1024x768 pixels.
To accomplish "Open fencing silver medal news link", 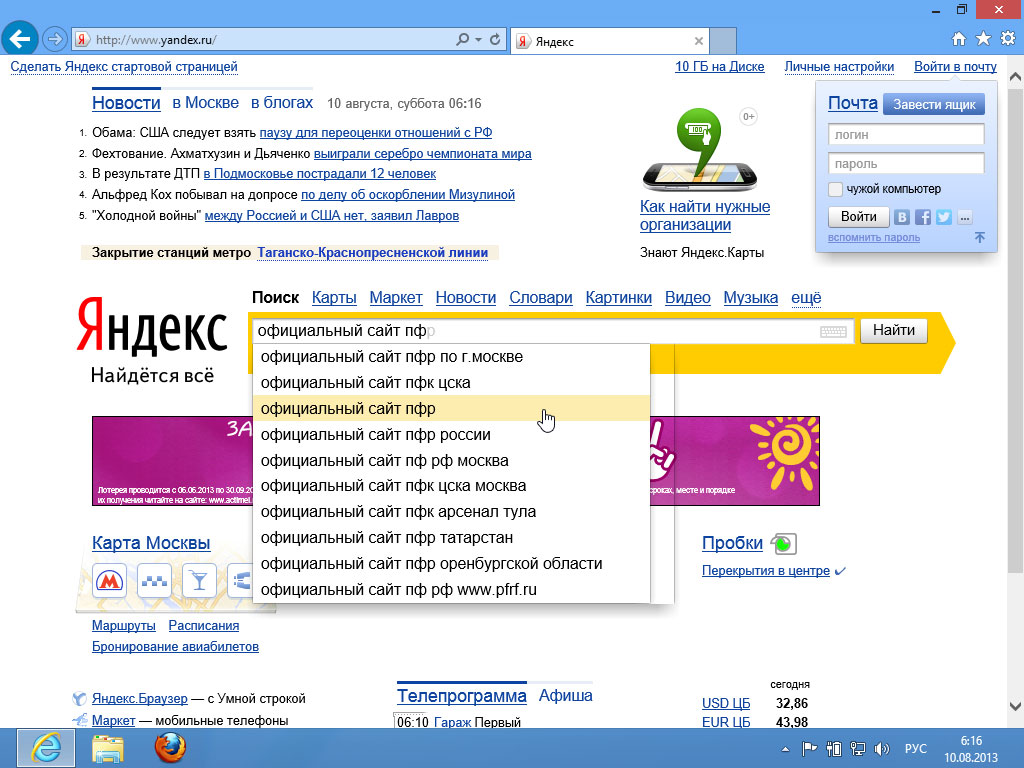I will point(423,153).
